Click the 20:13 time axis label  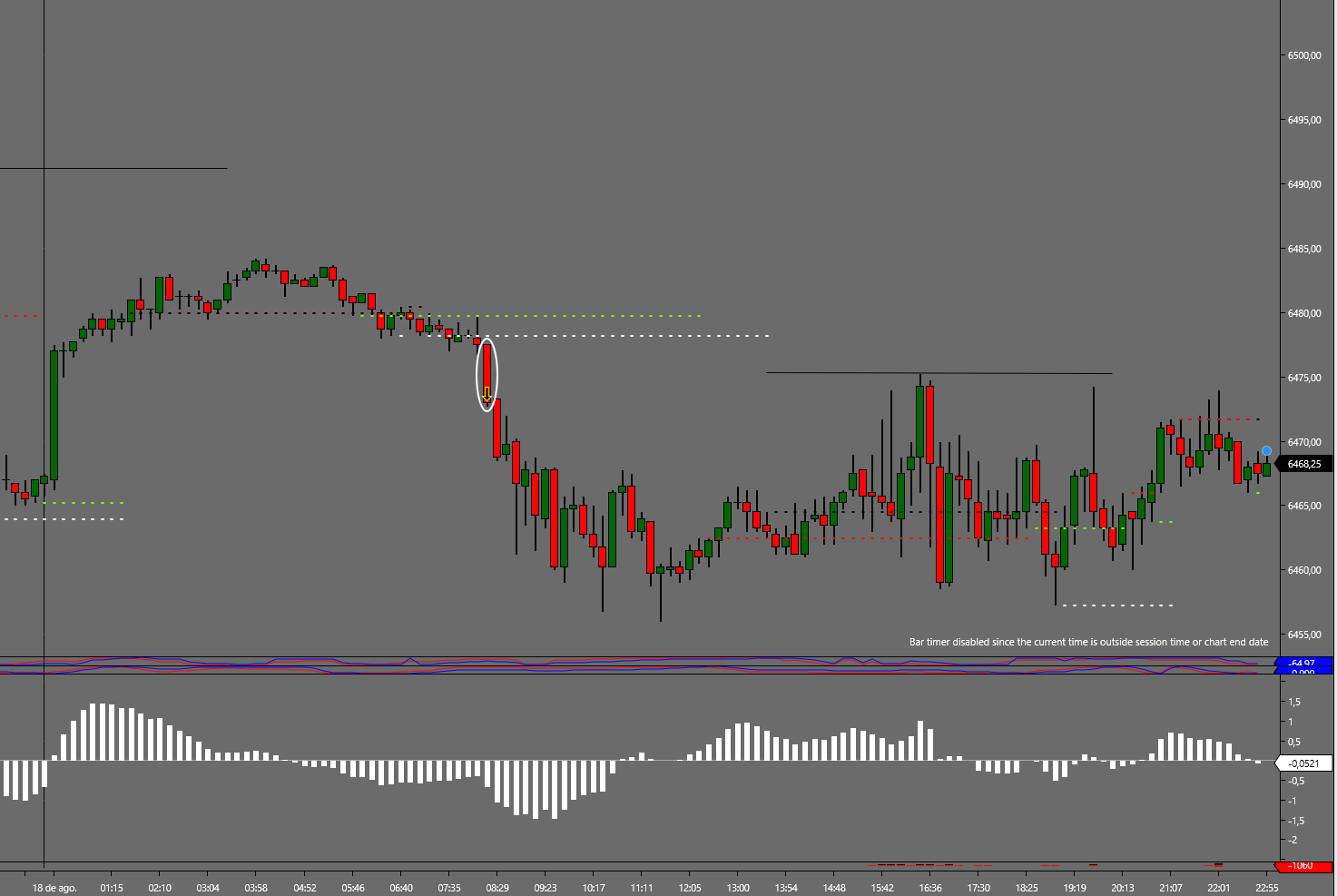coord(1123,888)
